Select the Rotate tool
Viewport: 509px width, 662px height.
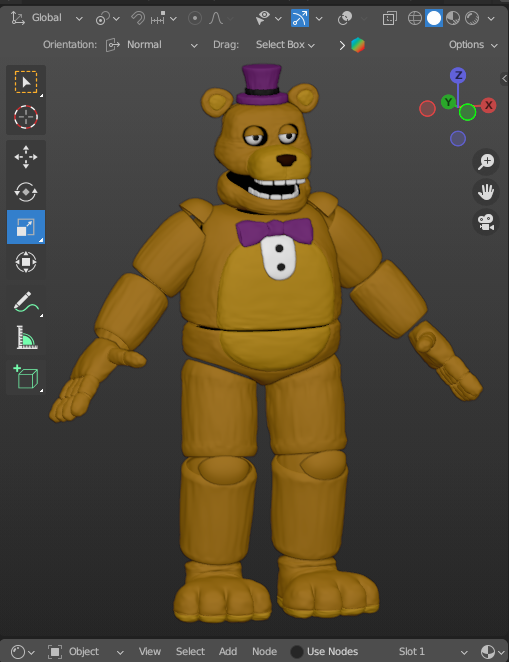26,192
